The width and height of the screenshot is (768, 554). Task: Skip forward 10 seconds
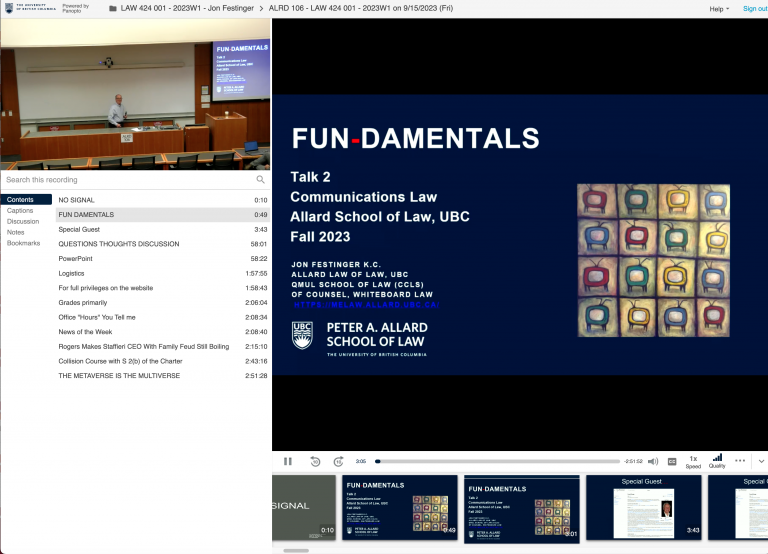point(338,461)
